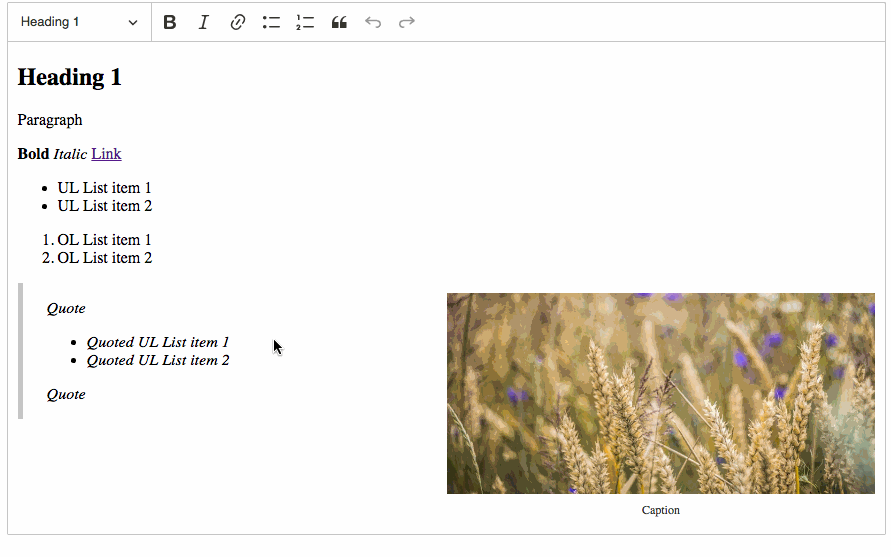
Task: Undo the last action
Action: tap(373, 22)
